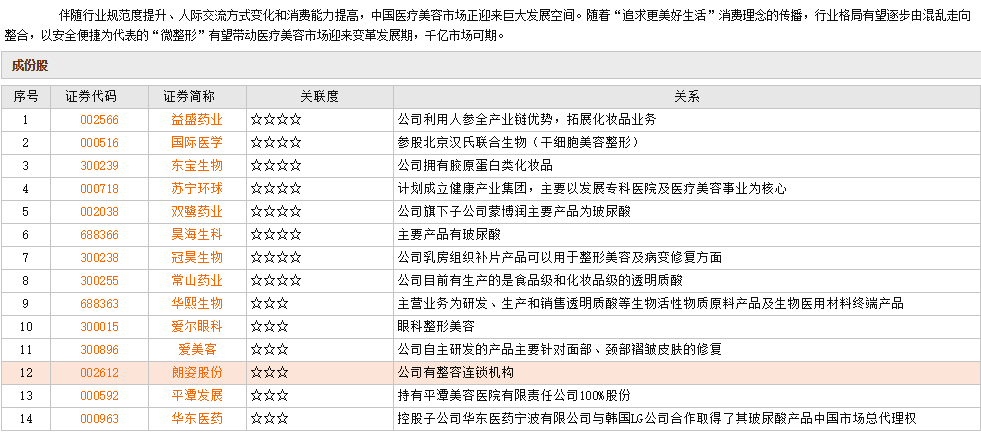
Task: Open stock code 002566 link
Action: pos(99,120)
